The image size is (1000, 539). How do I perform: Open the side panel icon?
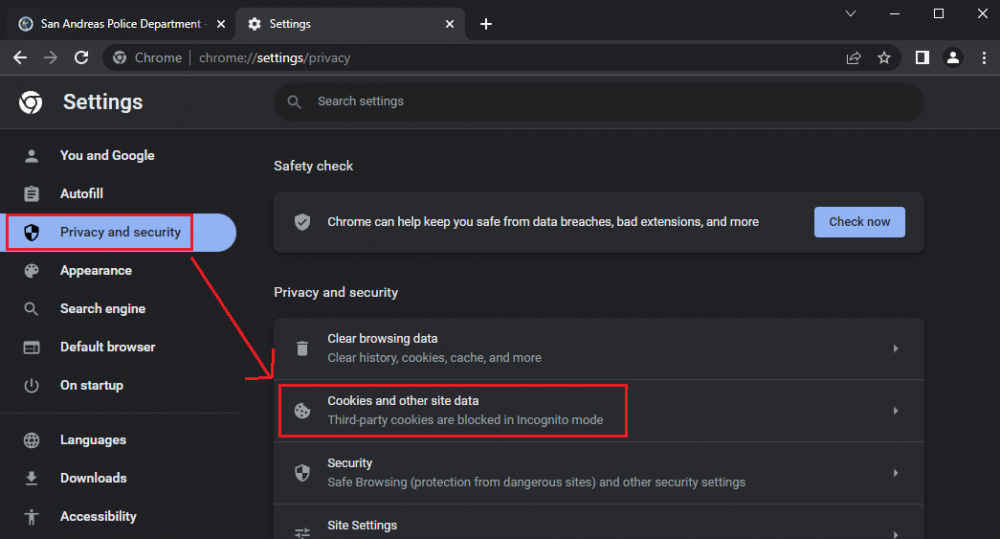[x=922, y=58]
